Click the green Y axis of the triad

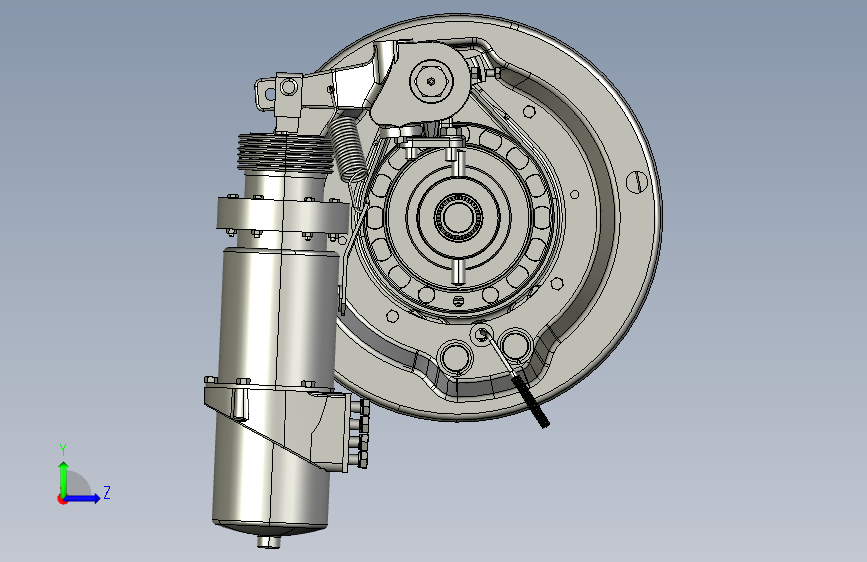click(x=64, y=479)
